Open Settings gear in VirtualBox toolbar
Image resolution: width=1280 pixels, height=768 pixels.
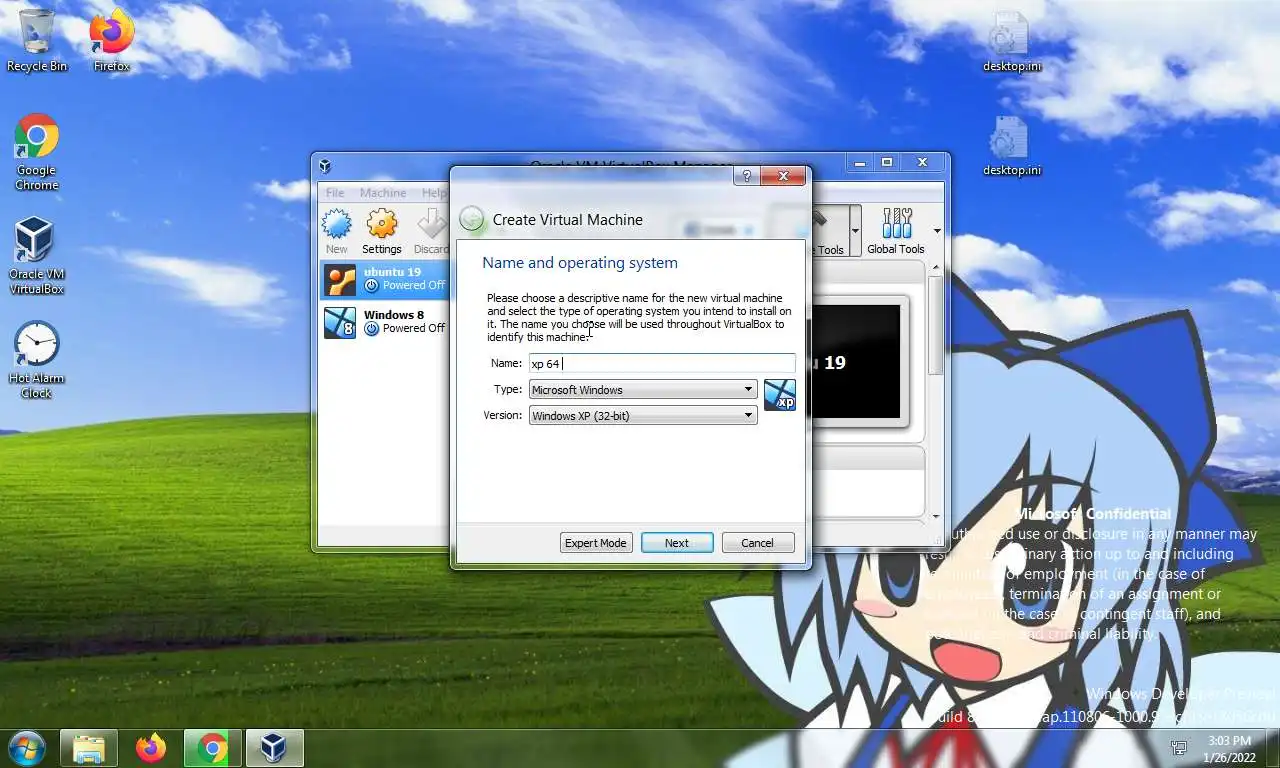pos(382,232)
